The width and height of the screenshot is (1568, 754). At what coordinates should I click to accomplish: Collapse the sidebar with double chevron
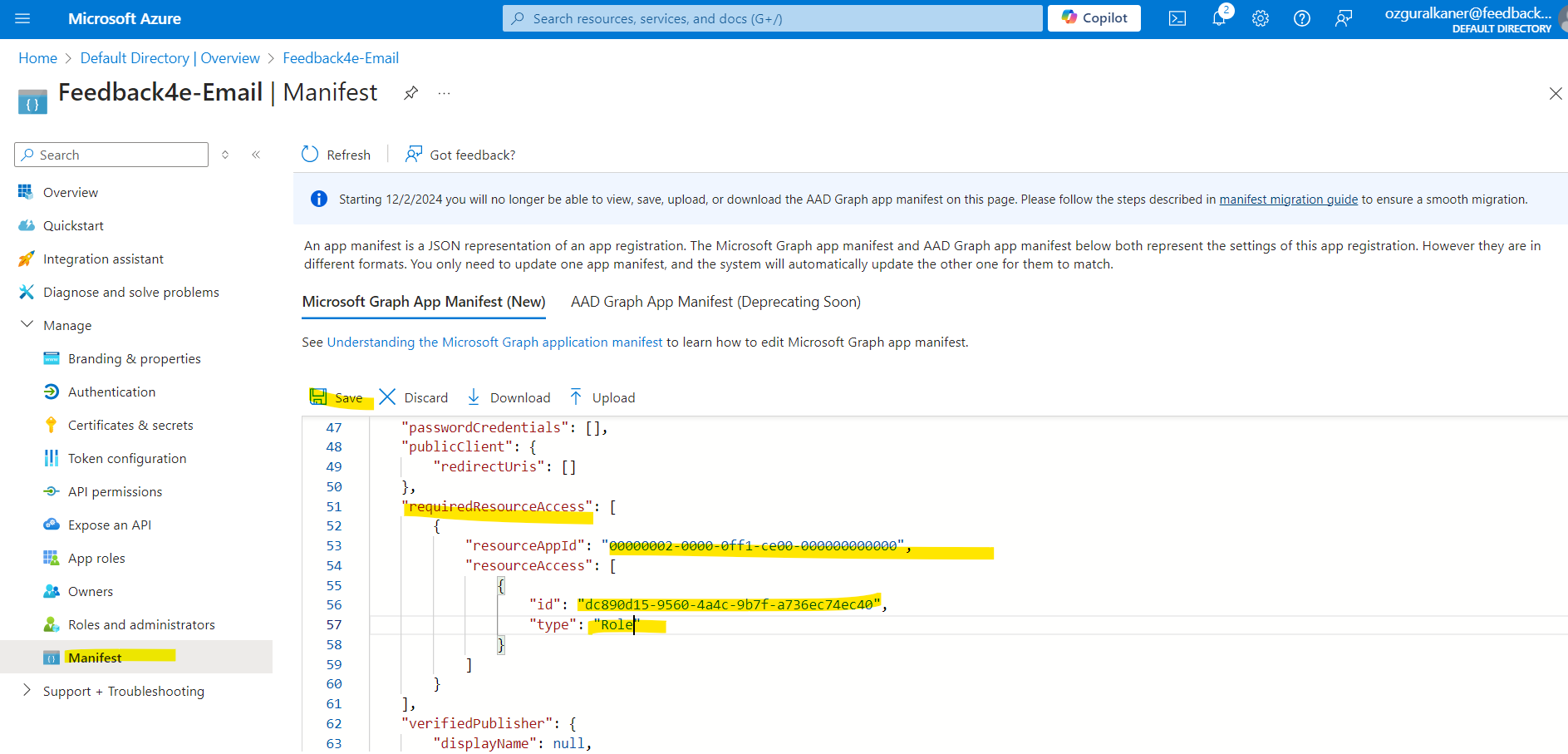(x=256, y=155)
